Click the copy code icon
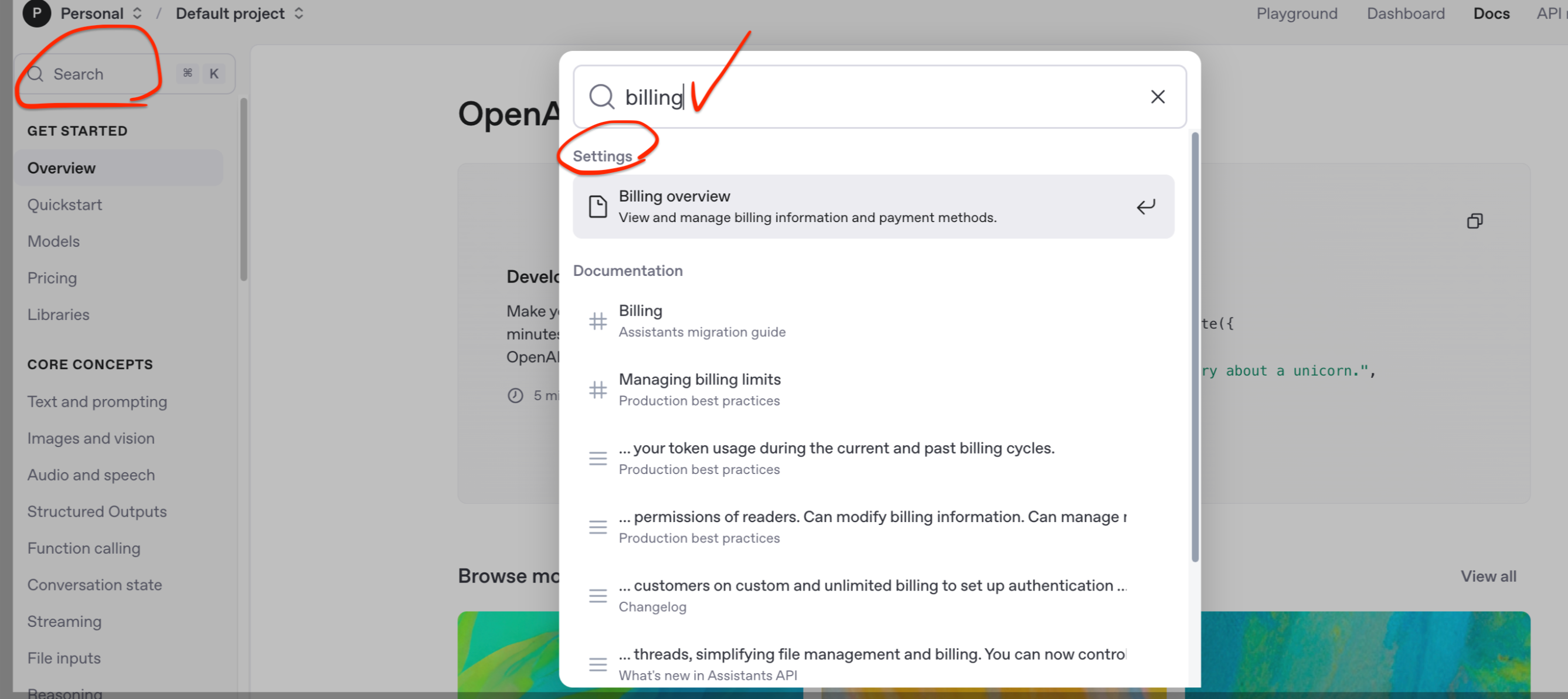The image size is (1568, 699). (x=1474, y=221)
